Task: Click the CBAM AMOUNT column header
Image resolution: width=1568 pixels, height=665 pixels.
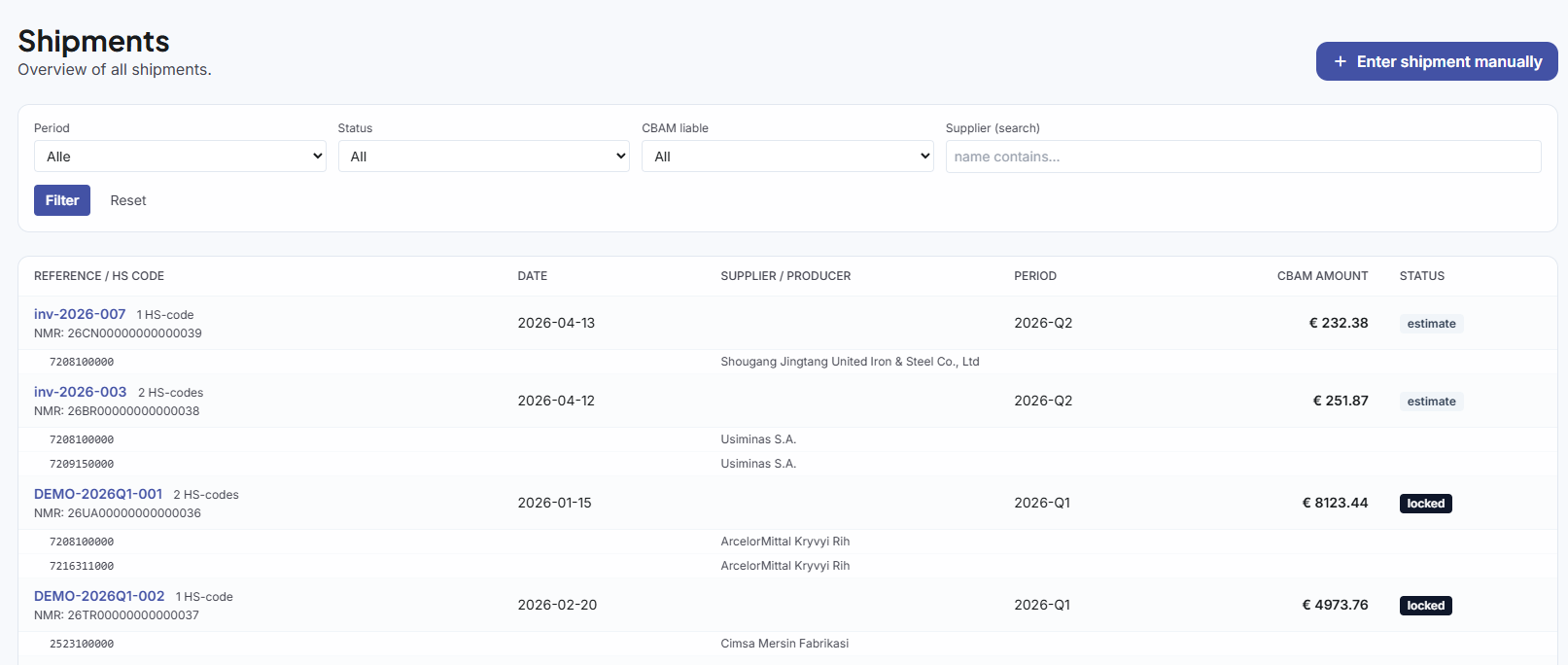Action: [x=1322, y=276]
